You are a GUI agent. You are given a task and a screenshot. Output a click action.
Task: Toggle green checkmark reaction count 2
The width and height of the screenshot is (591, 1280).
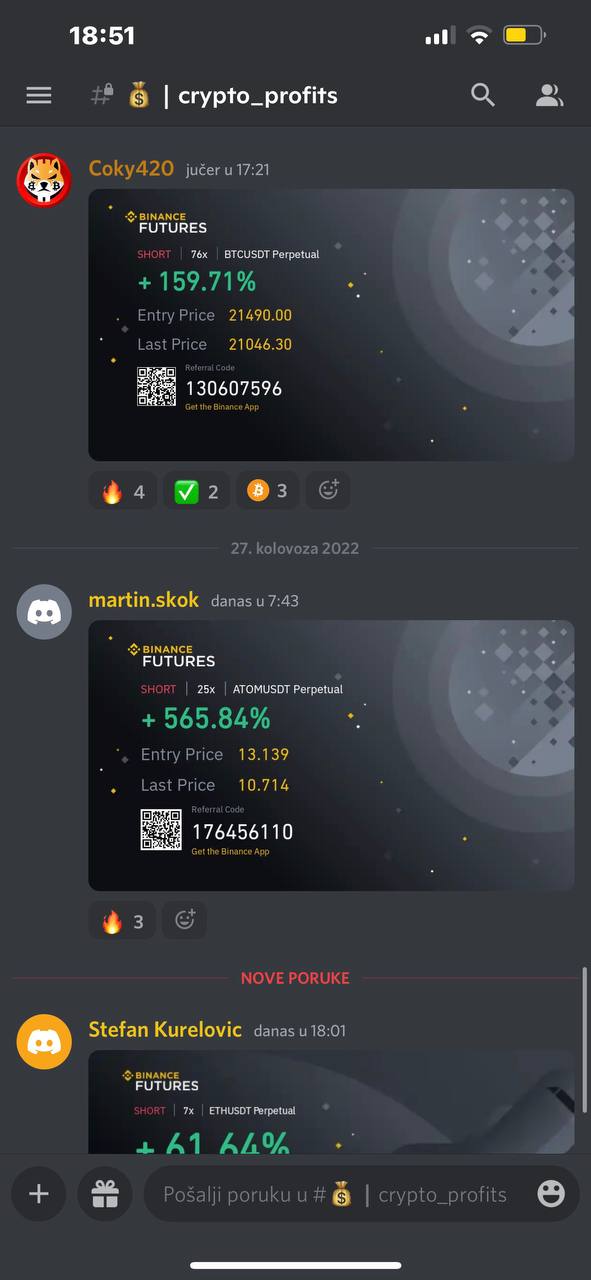pos(196,491)
